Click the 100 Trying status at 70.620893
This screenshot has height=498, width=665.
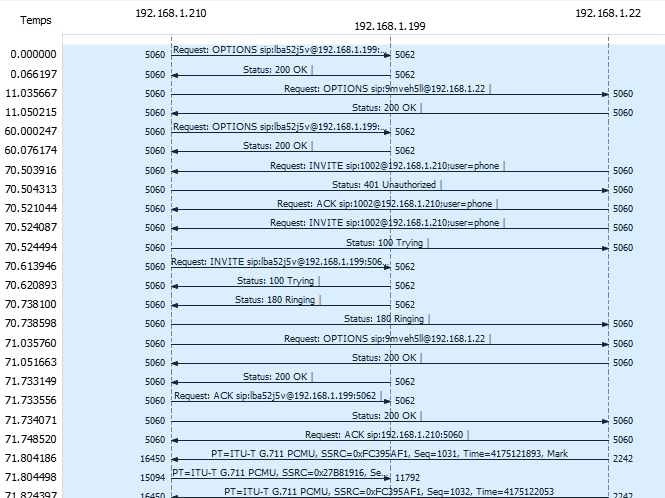275,281
